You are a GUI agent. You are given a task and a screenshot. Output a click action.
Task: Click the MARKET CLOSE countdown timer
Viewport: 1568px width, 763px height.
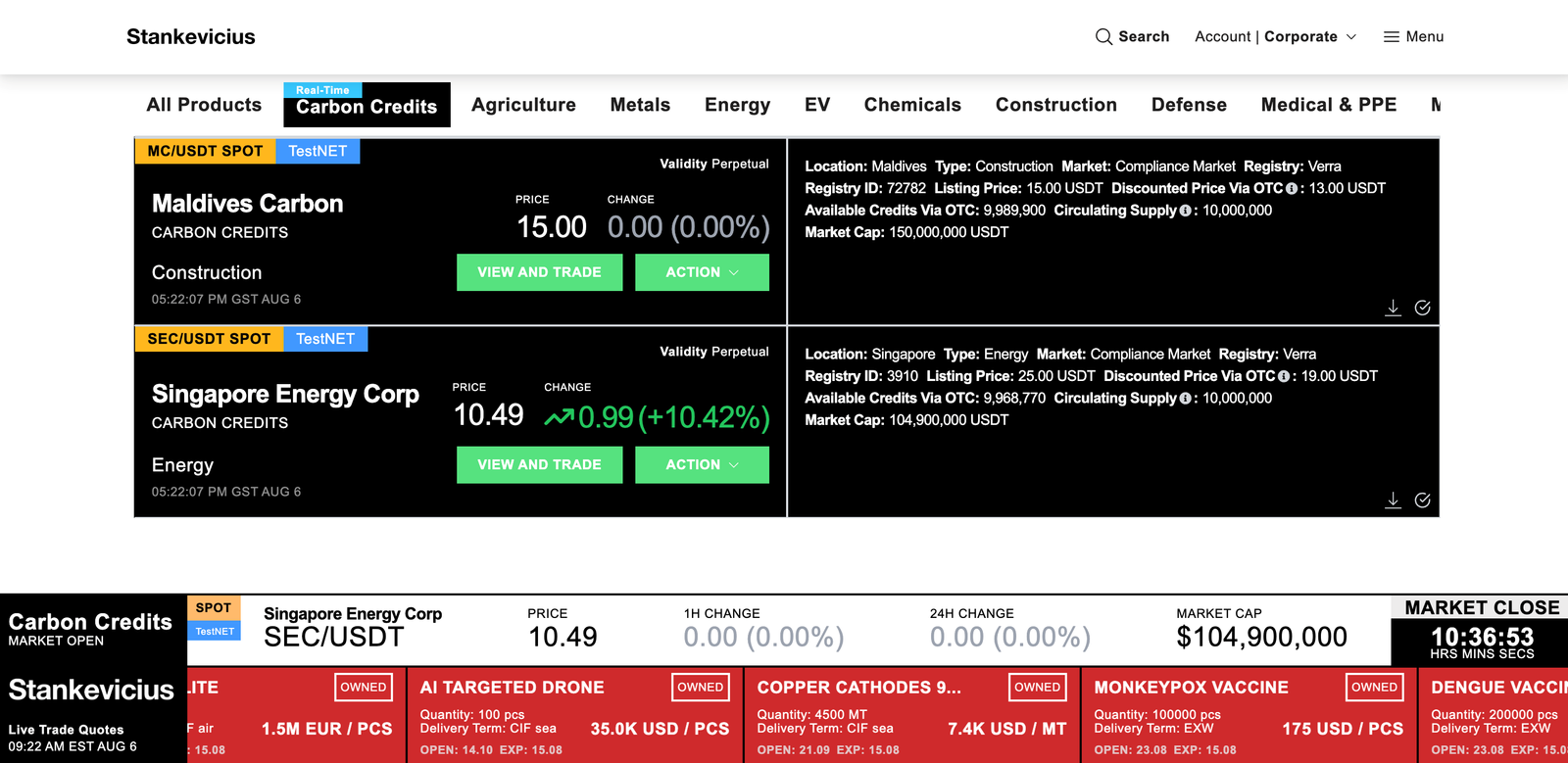(1482, 638)
